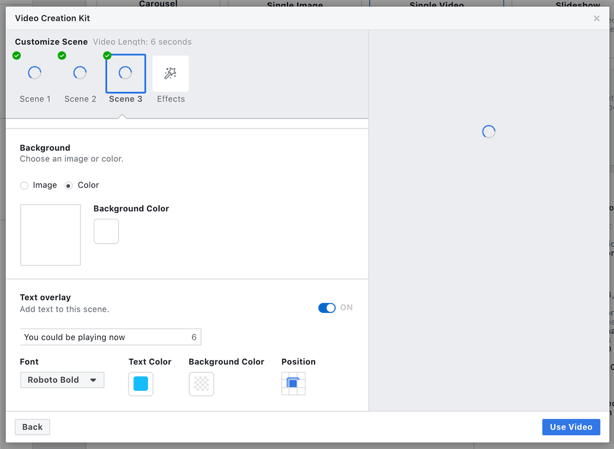This screenshot has height=449, width=614.
Task: Open the text Position grid selector
Action: tap(293, 384)
